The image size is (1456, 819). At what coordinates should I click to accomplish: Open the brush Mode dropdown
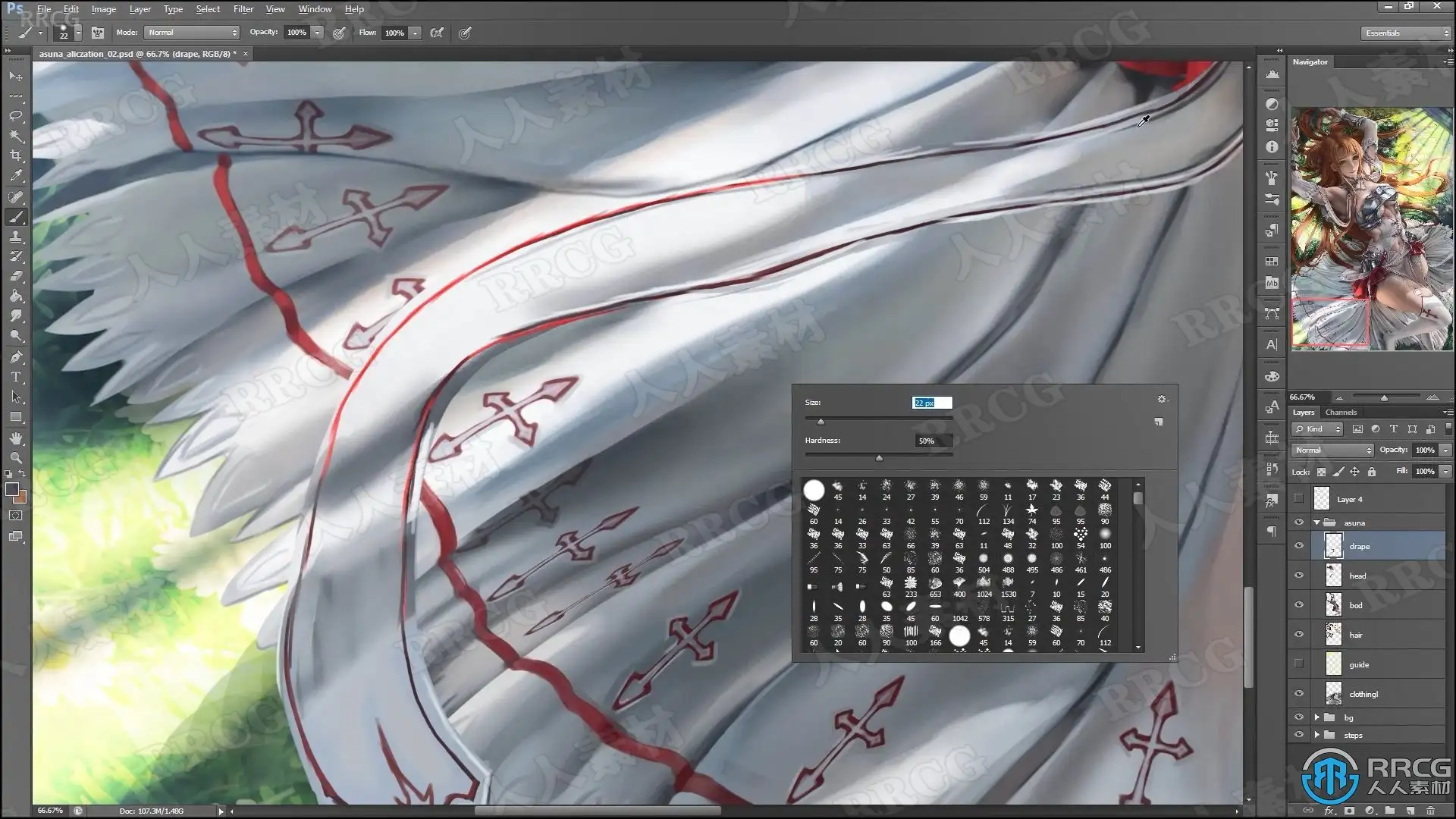[x=192, y=33]
